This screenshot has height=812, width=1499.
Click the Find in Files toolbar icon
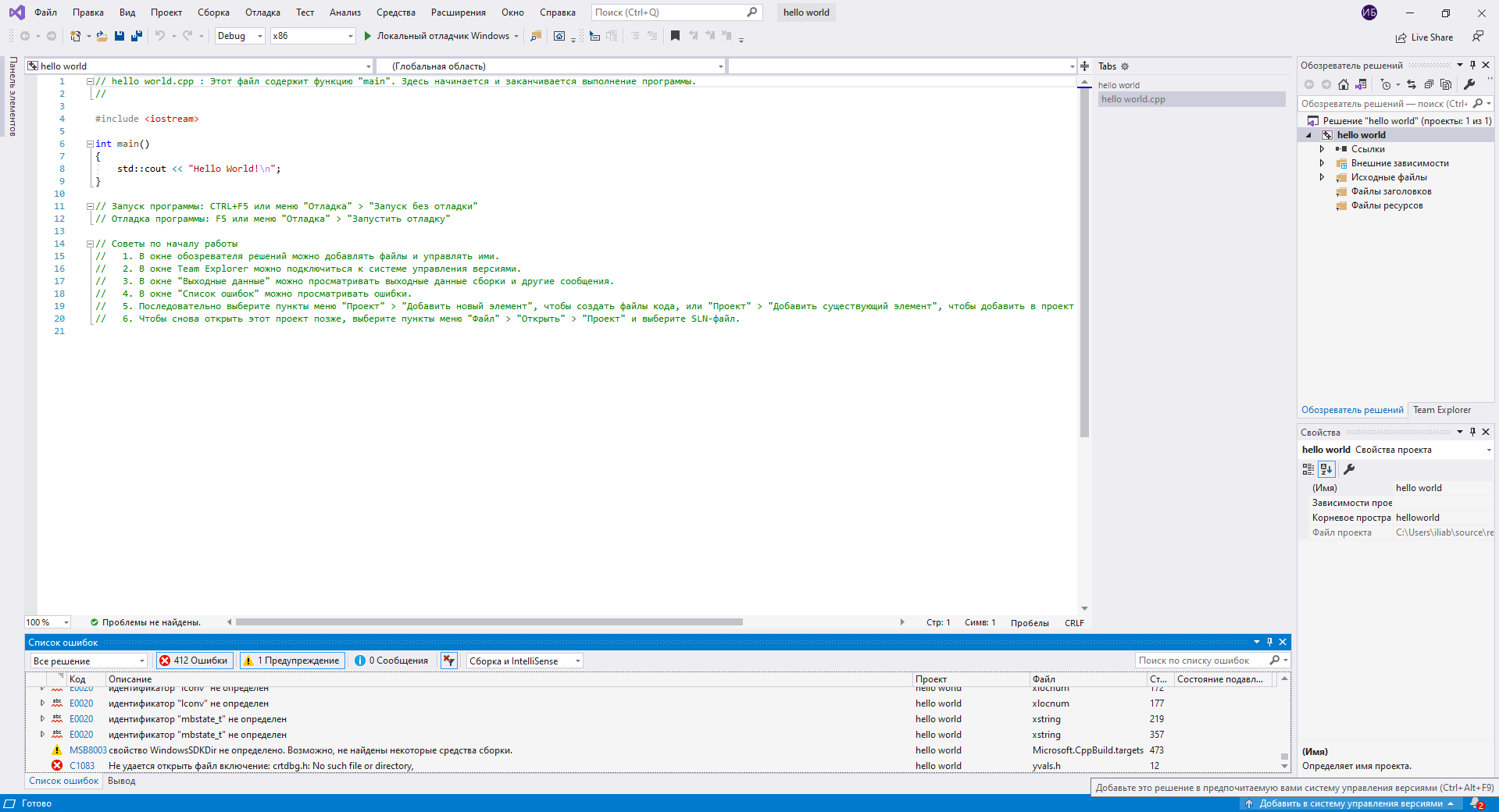(x=536, y=36)
